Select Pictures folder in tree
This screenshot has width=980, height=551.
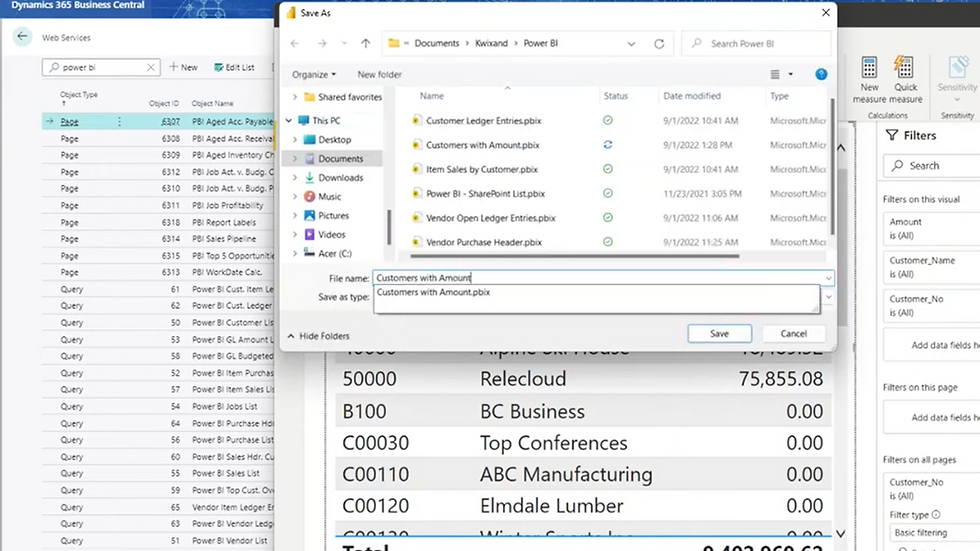pyautogui.click(x=333, y=216)
